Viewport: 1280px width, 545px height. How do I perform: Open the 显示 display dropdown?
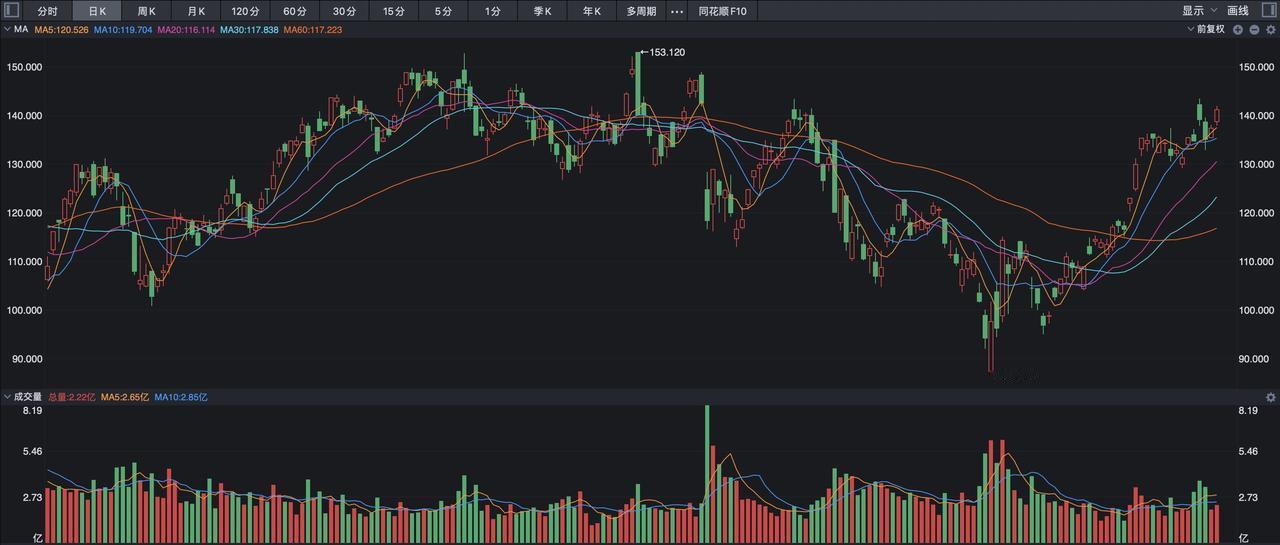pyautogui.click(x=1198, y=11)
